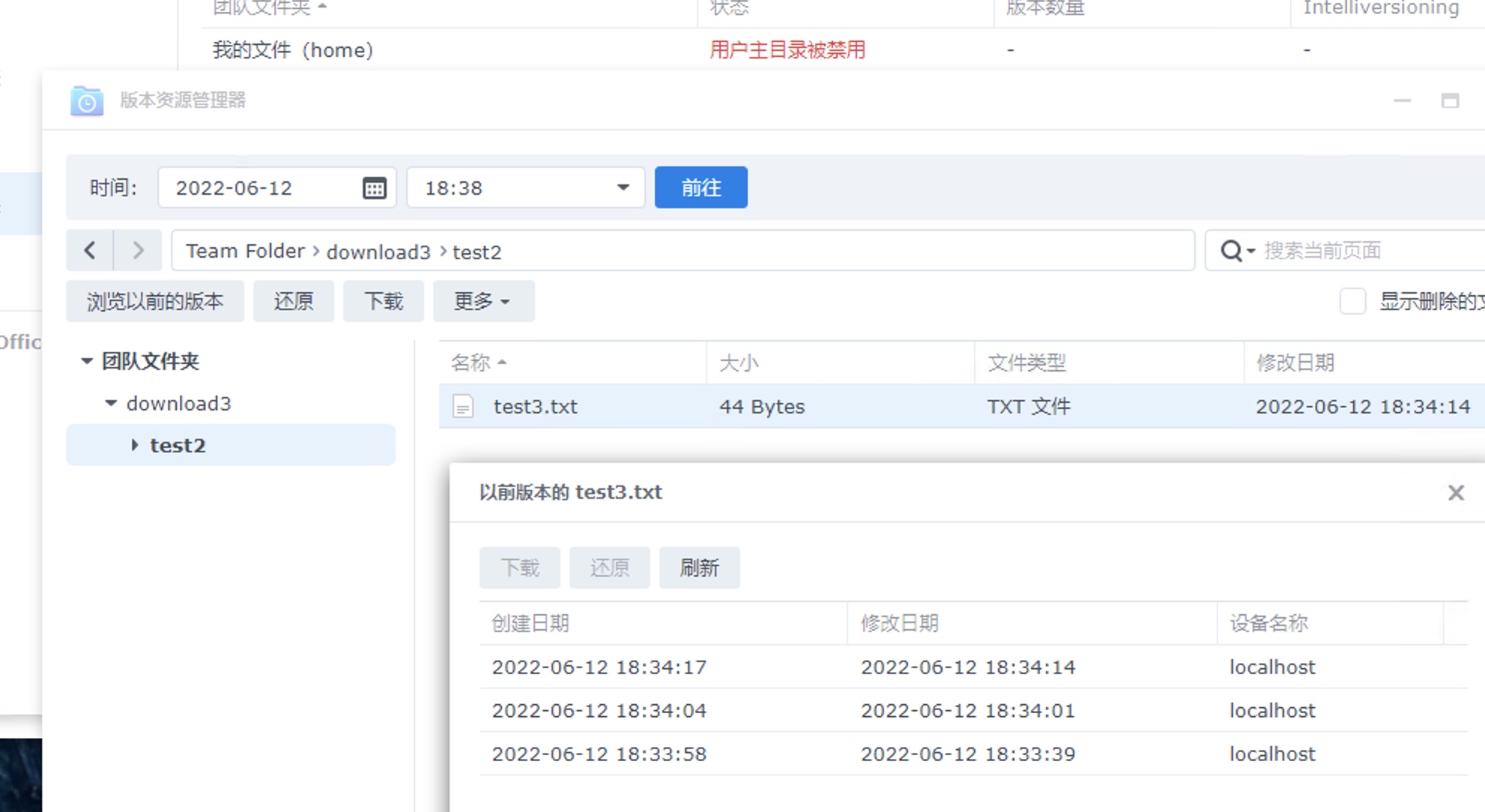Click 还原 in the versions dialog

coord(609,568)
